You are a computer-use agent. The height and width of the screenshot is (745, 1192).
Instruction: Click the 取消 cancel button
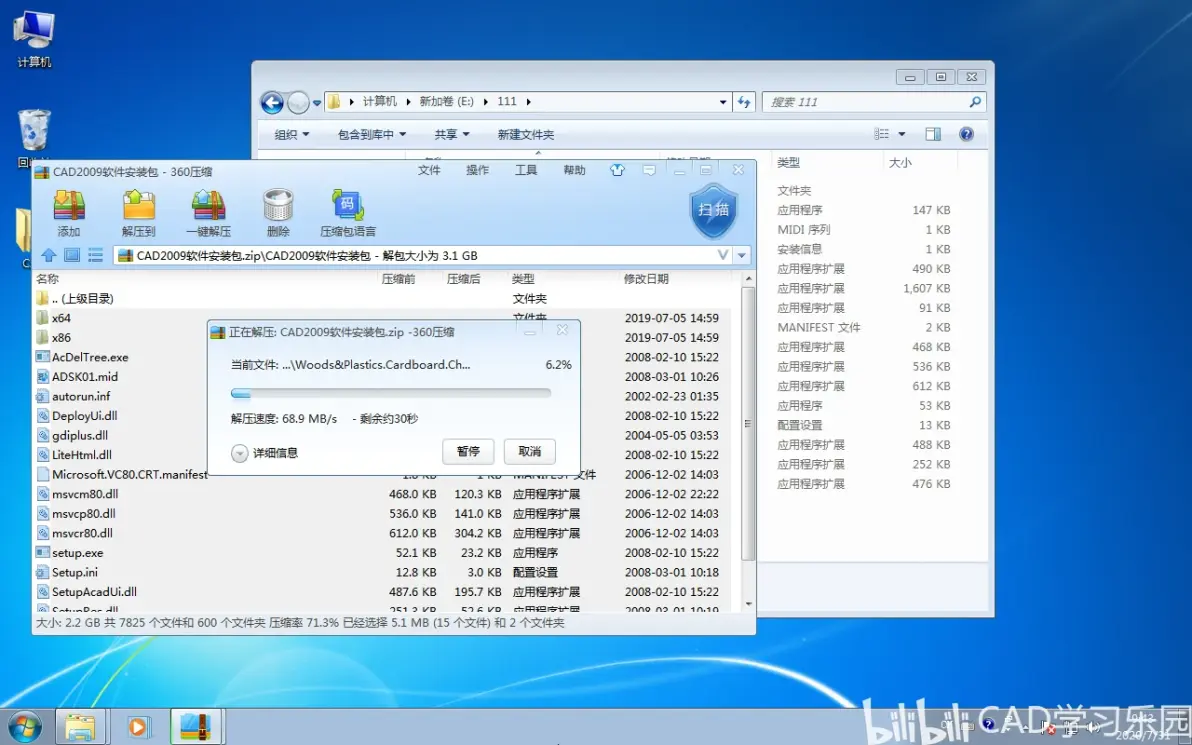530,452
